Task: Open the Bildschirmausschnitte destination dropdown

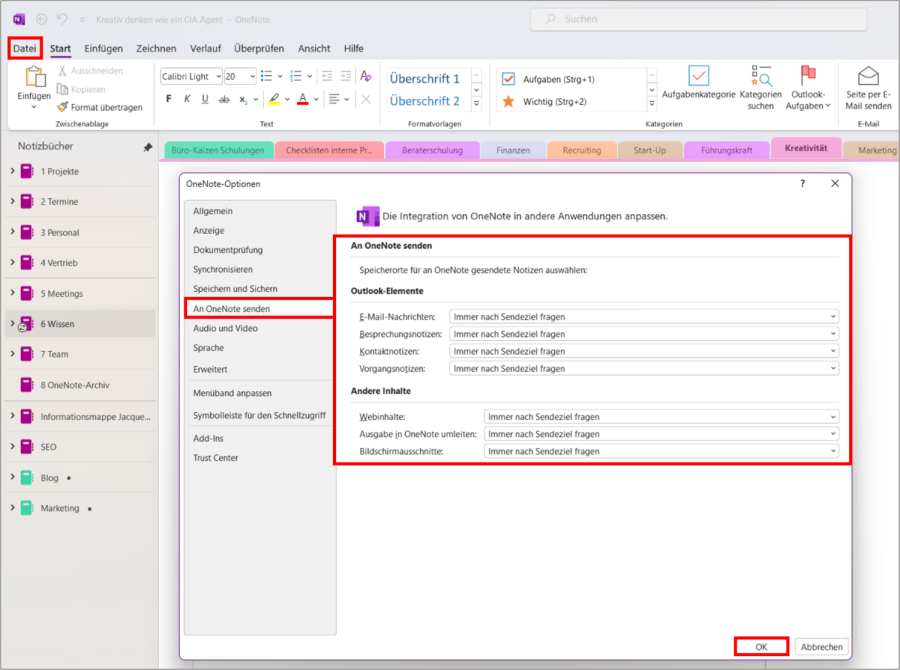Action: click(x=832, y=450)
